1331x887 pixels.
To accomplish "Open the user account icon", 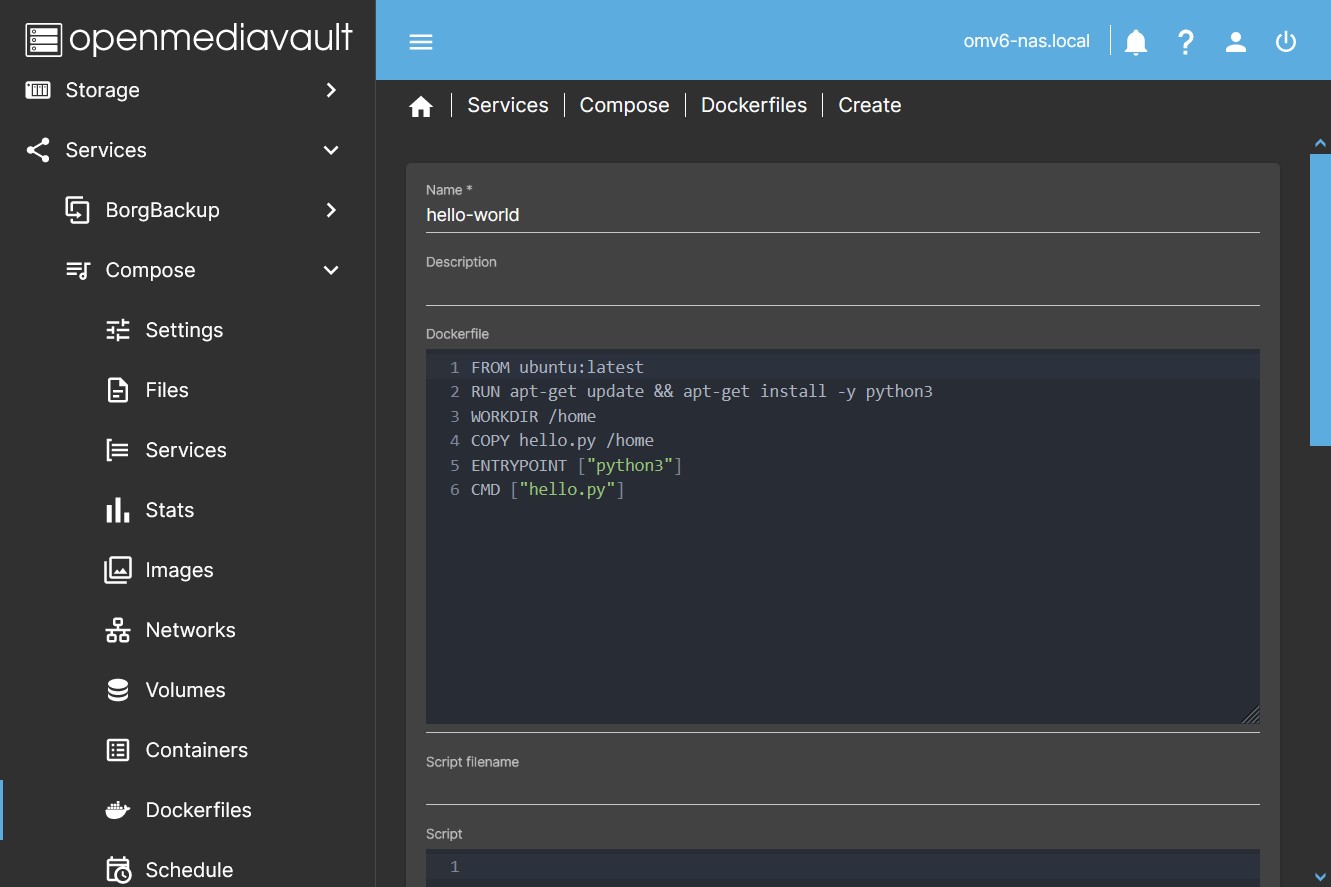I will tap(1236, 42).
